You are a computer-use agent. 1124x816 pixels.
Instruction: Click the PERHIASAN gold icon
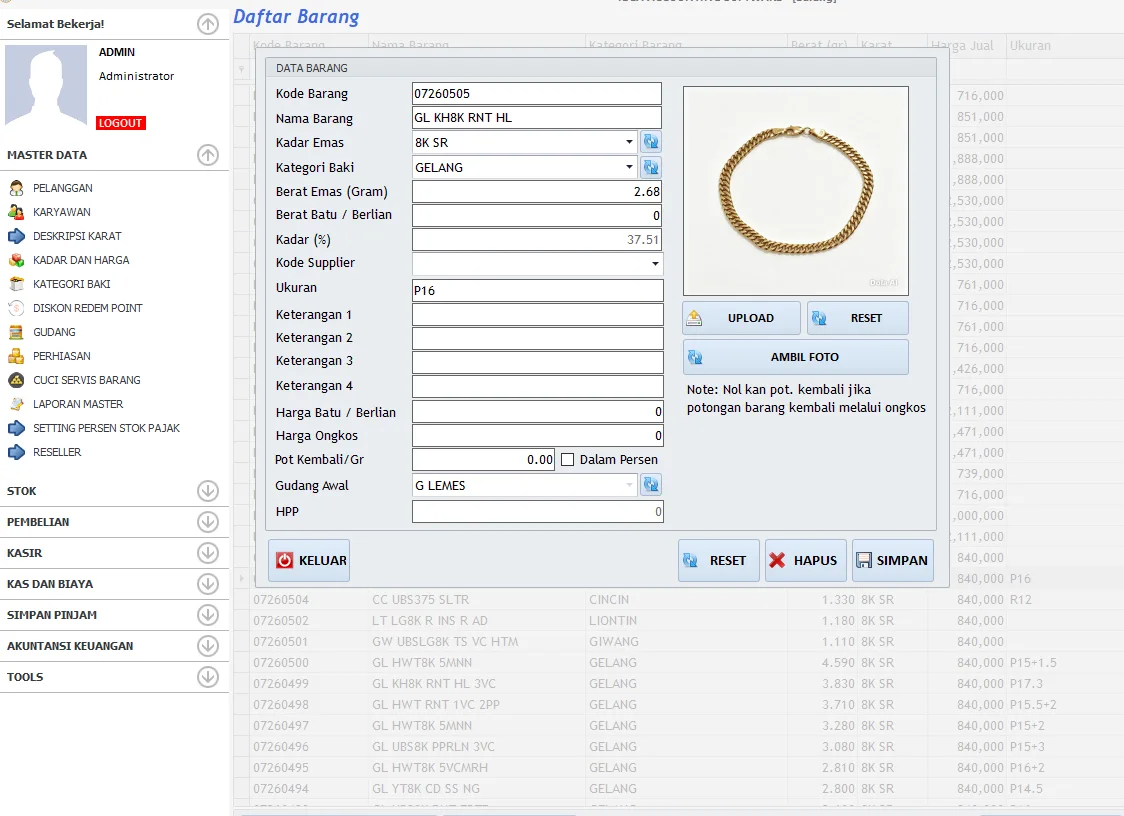click(x=16, y=356)
